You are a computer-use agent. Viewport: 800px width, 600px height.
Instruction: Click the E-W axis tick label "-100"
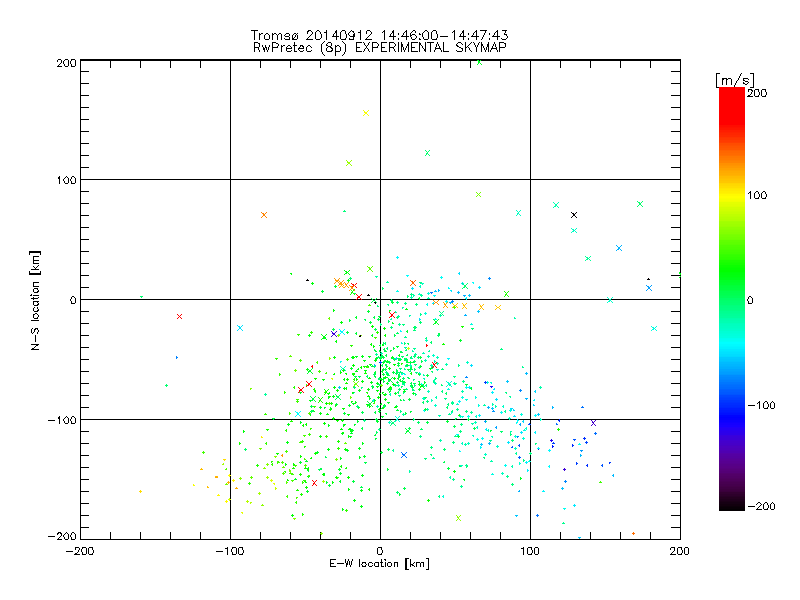pos(230,551)
